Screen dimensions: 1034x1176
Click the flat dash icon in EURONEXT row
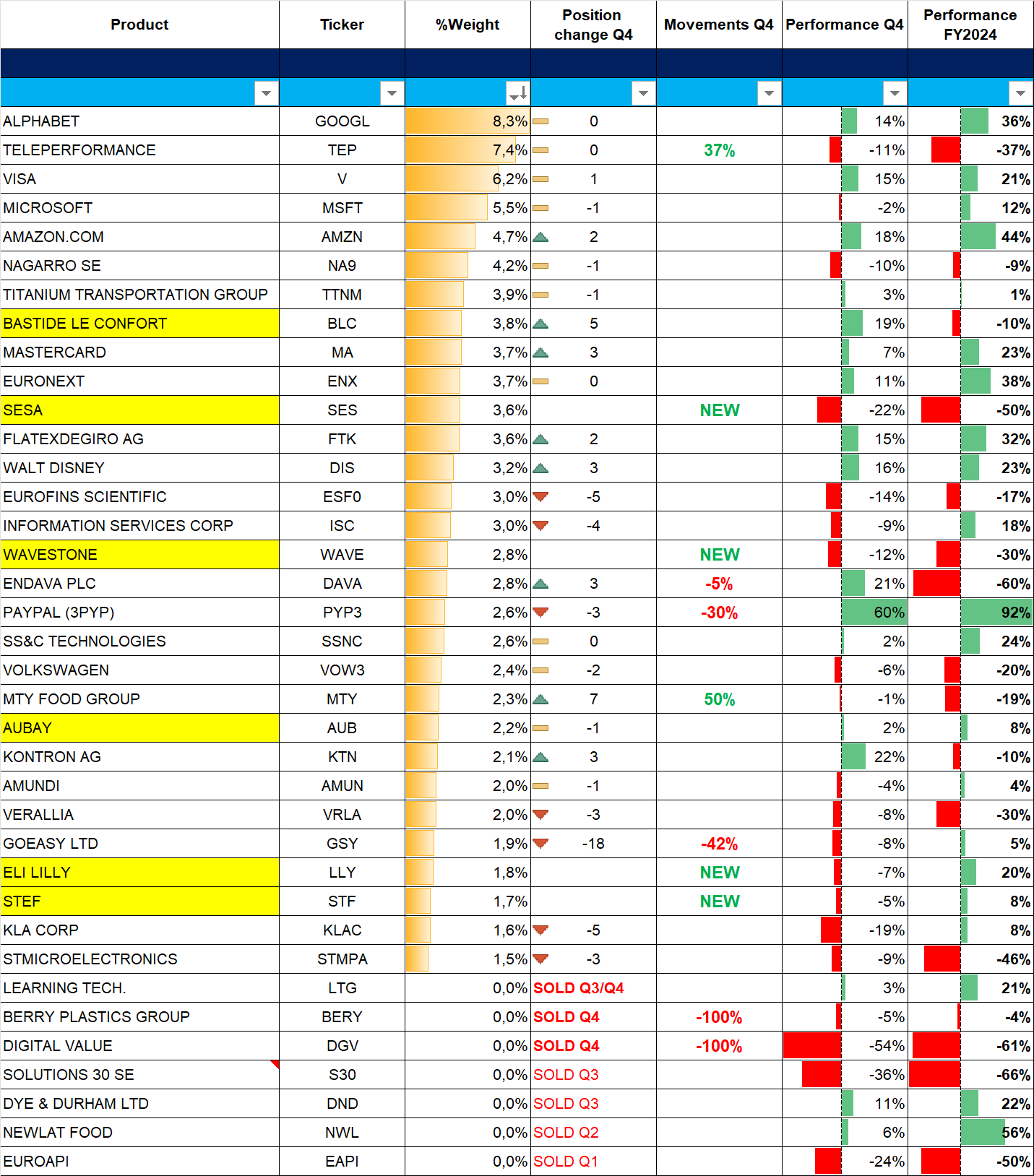click(x=540, y=381)
